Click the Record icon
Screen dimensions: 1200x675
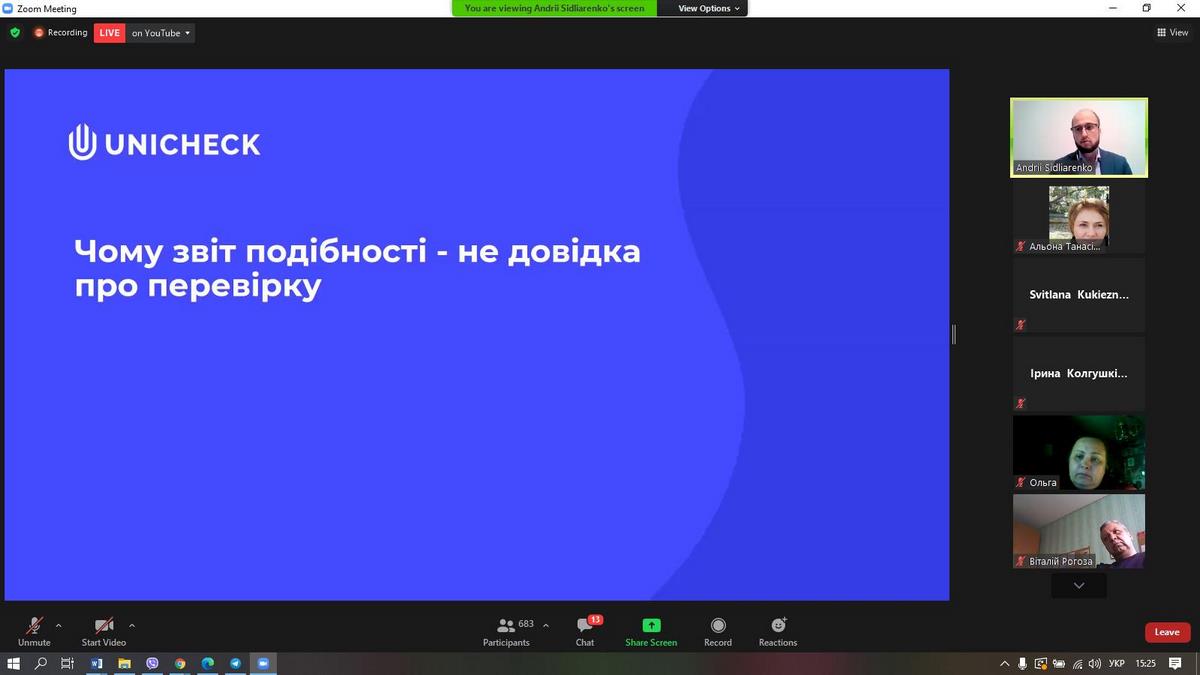coord(718,626)
